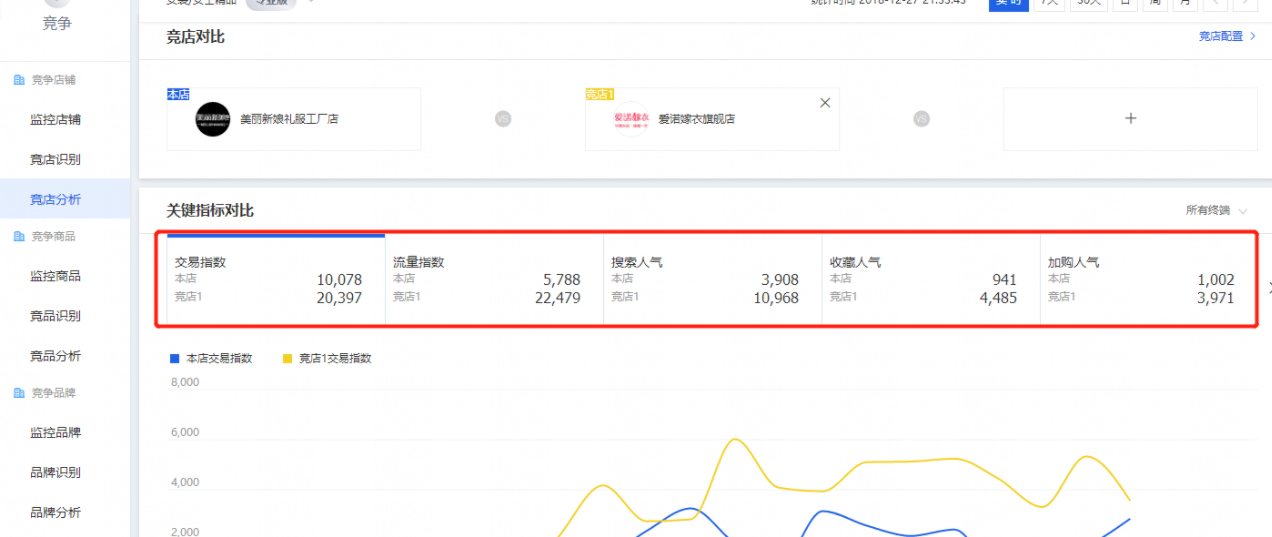The image size is (1272, 537).
Task: Click the value 10,968 under 搜索人气
Action: (776, 298)
